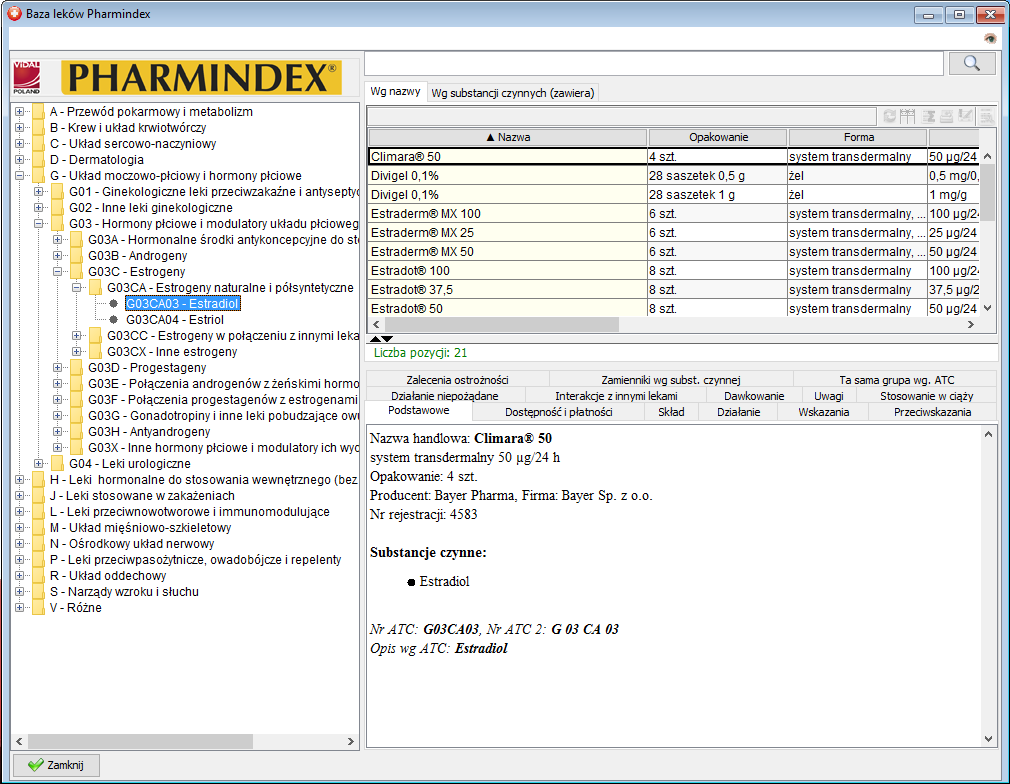Open the Działanie niepożądane tab
1010x784 pixels.
pos(444,396)
